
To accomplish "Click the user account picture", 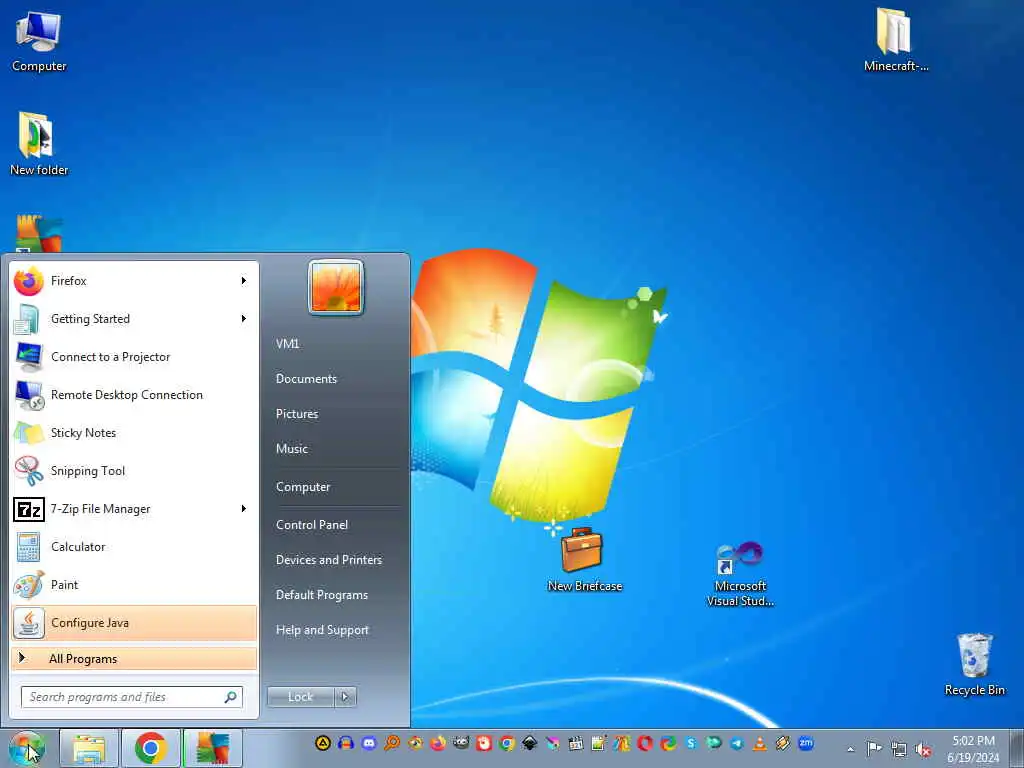I will [336, 287].
